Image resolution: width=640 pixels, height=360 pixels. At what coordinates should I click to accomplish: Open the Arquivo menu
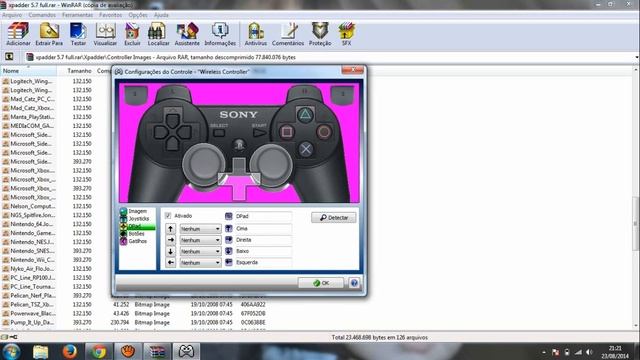12,15
